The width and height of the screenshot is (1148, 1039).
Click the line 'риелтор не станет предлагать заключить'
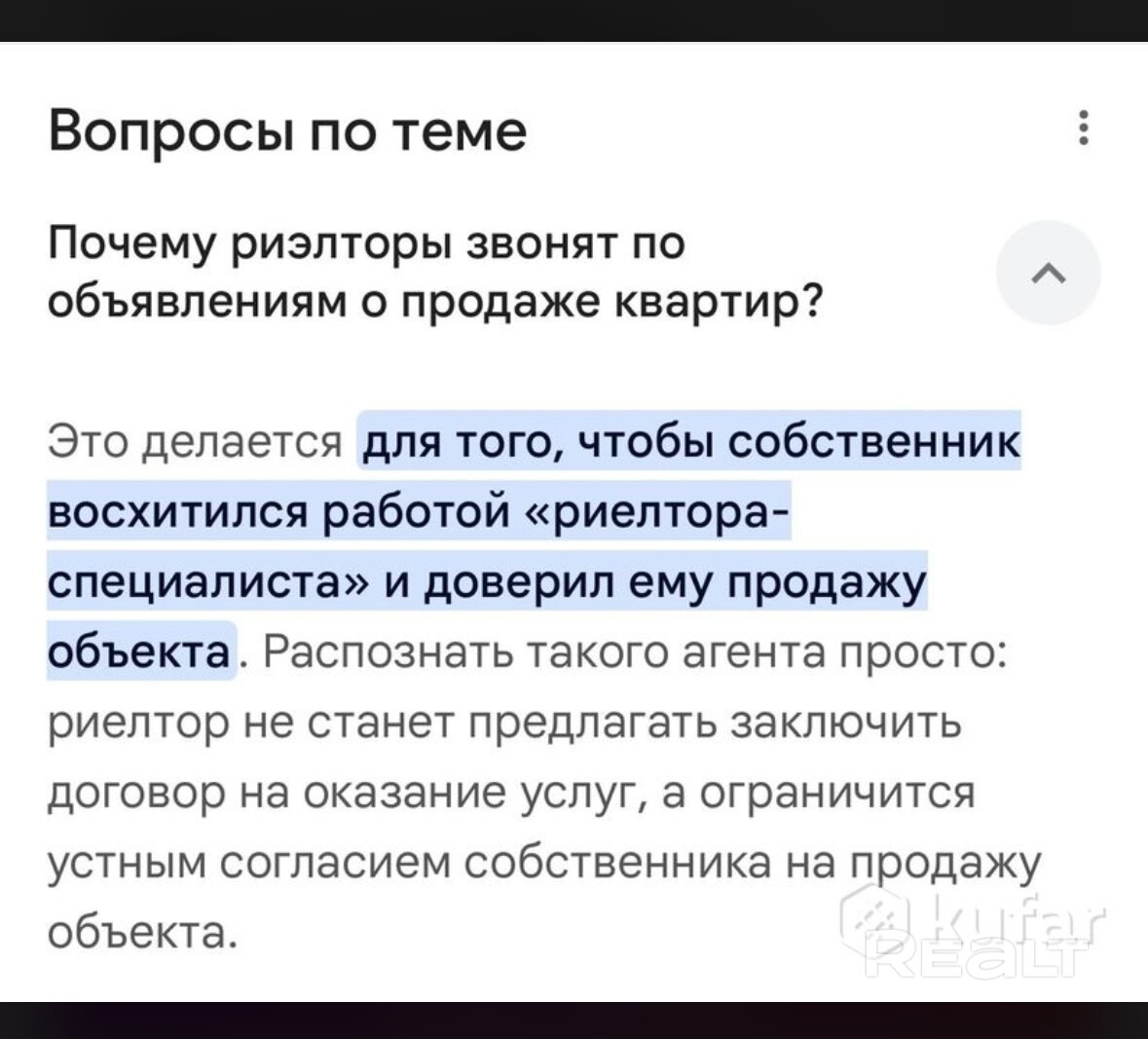point(504,722)
